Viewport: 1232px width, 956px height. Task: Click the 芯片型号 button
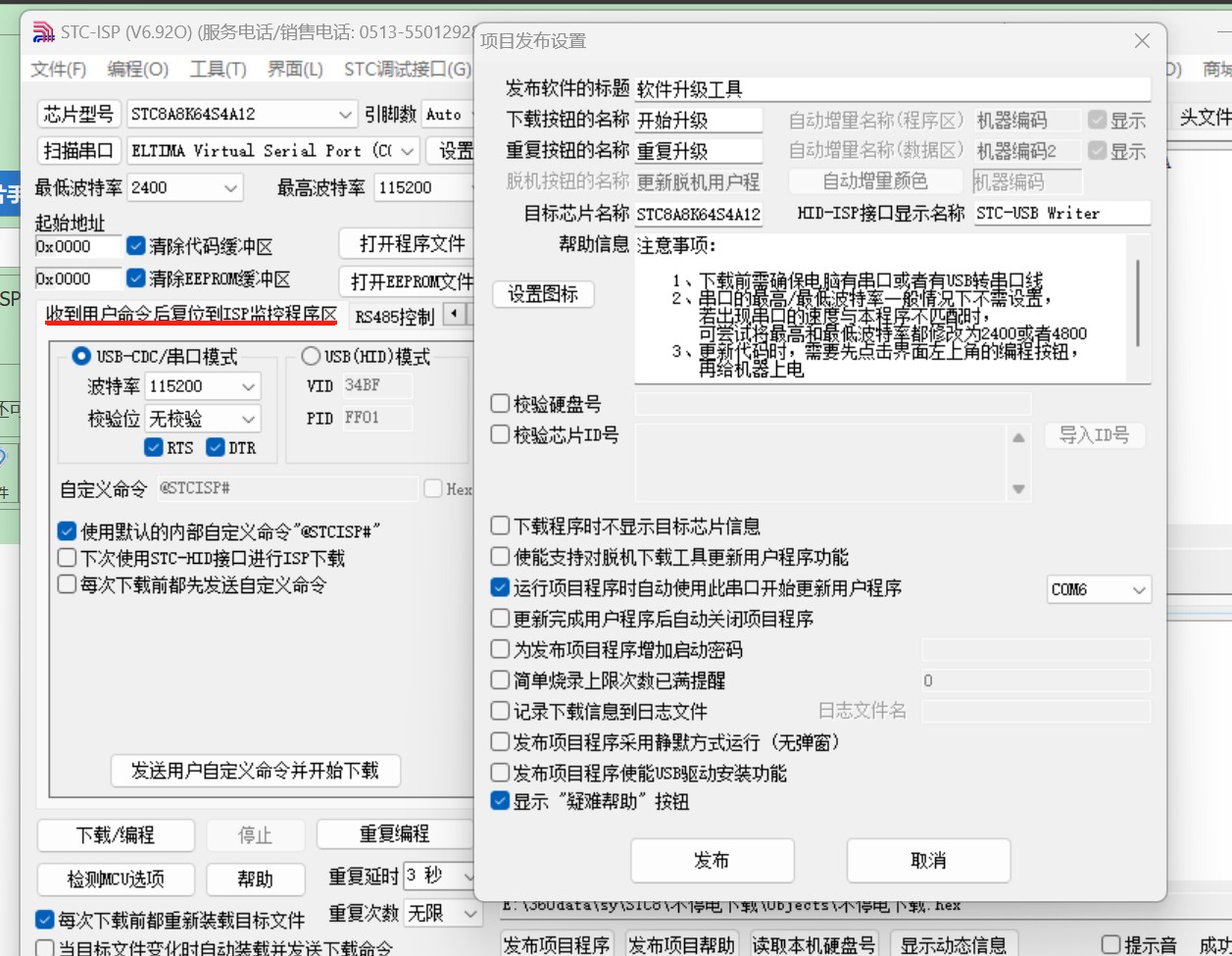[x=78, y=115]
